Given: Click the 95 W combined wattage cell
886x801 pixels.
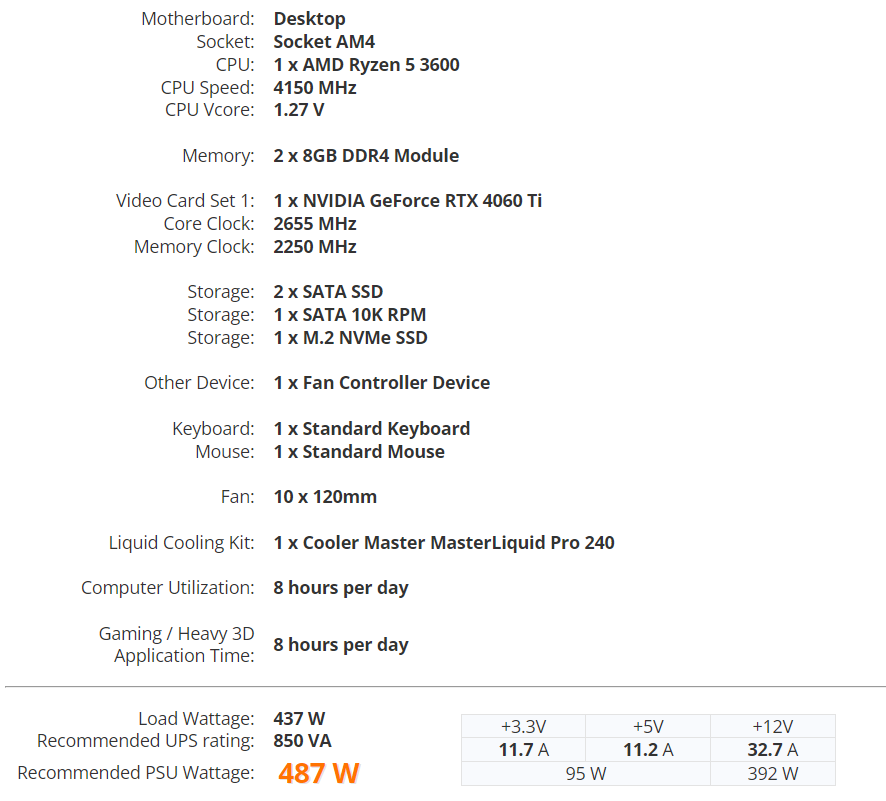Looking at the screenshot, I should click(x=585, y=773).
